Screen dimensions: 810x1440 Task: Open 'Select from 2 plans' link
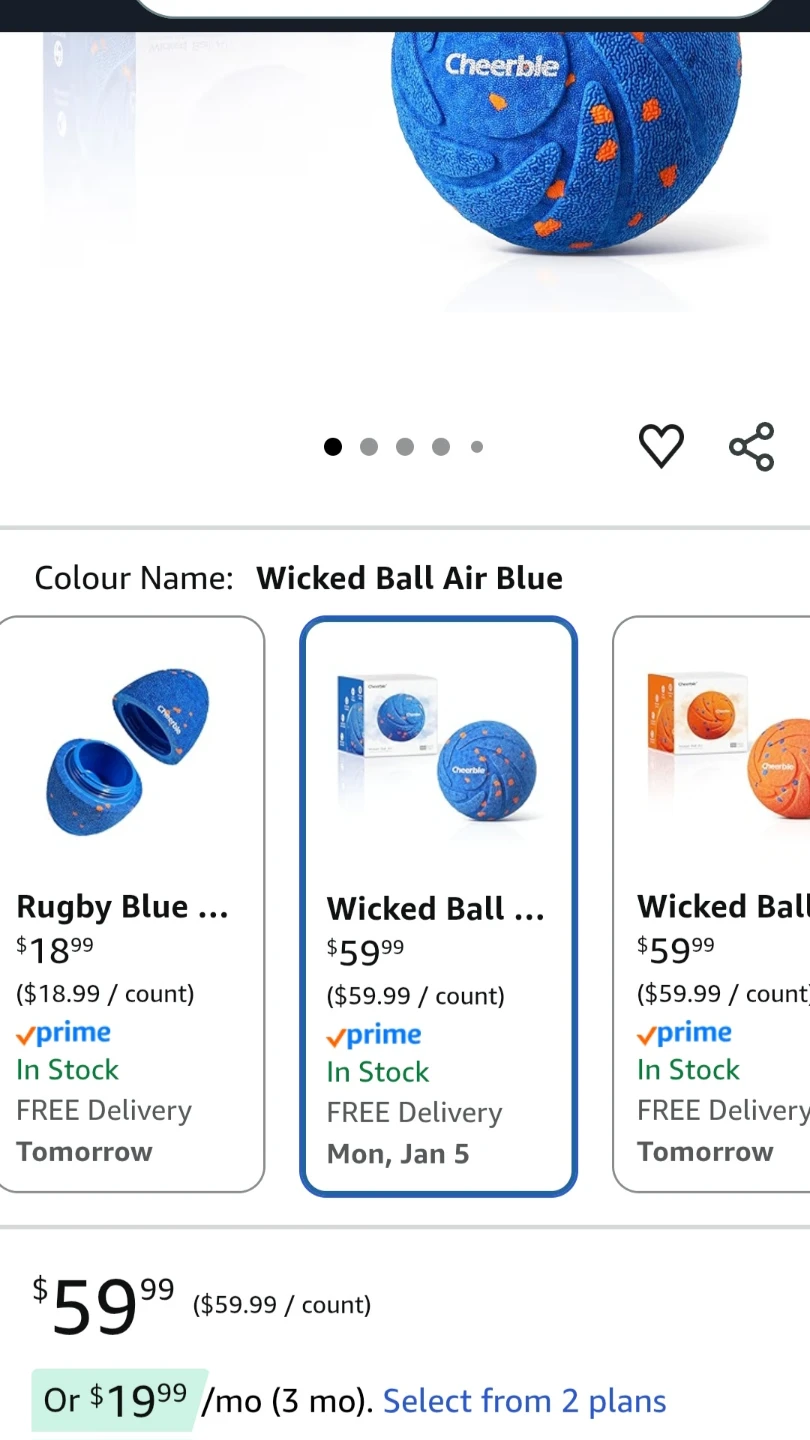pyautogui.click(x=524, y=1401)
